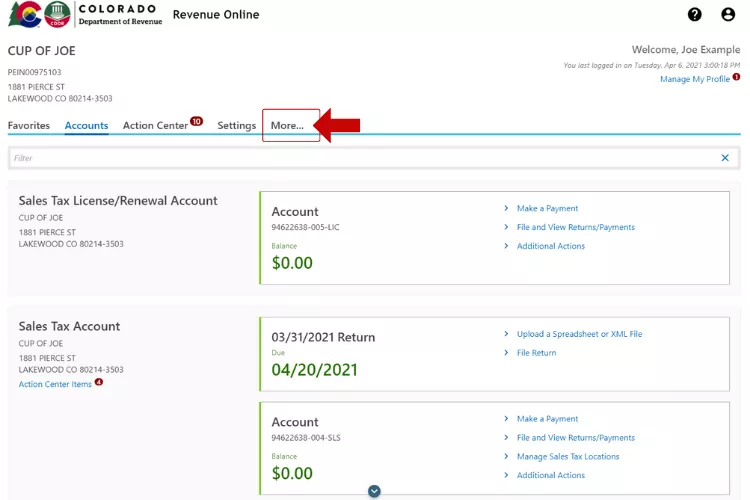This screenshot has width=750, height=500.
Task: Type in the Filter input field
Action: tap(360, 158)
